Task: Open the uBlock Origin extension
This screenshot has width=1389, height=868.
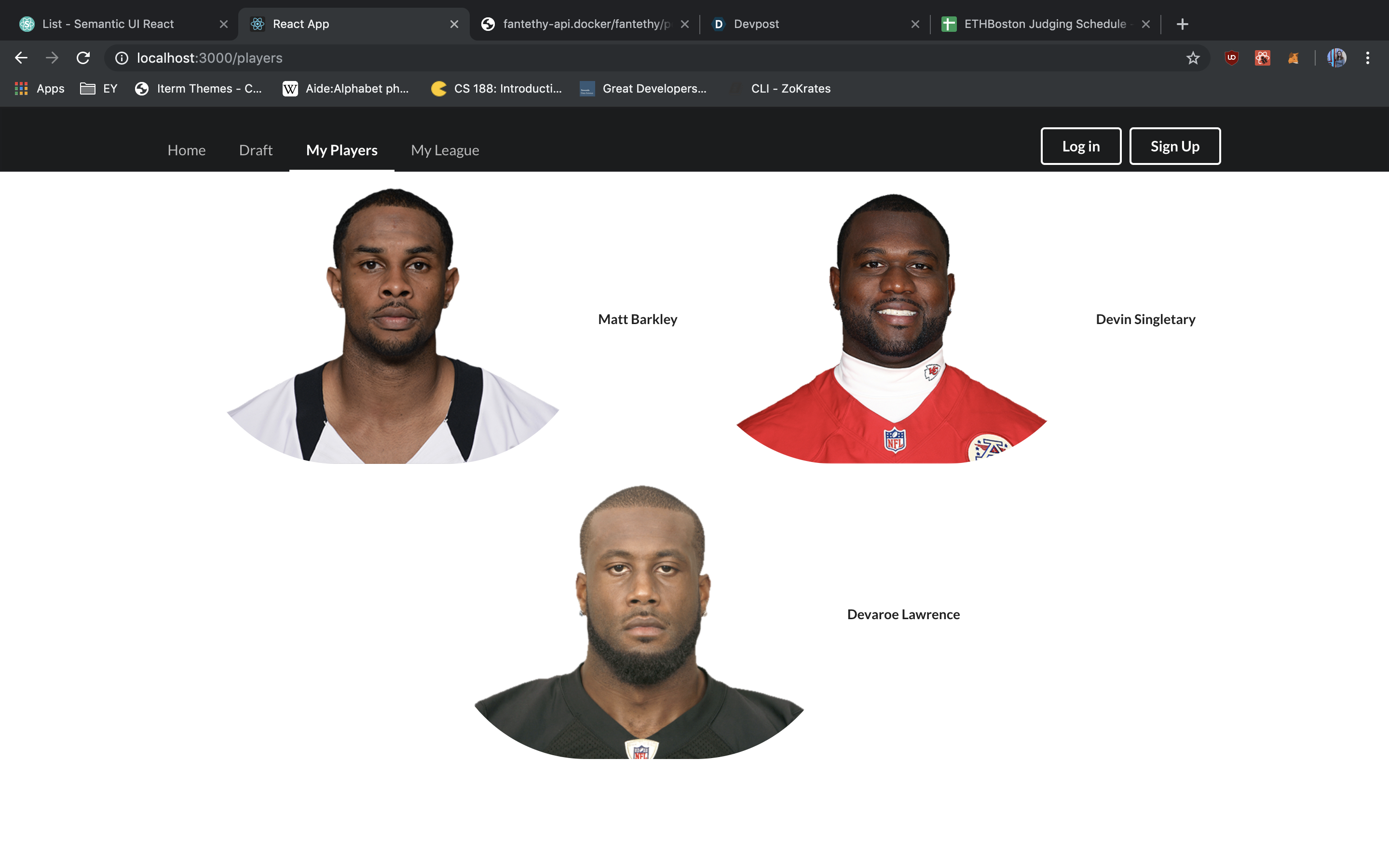Action: coord(1232,57)
